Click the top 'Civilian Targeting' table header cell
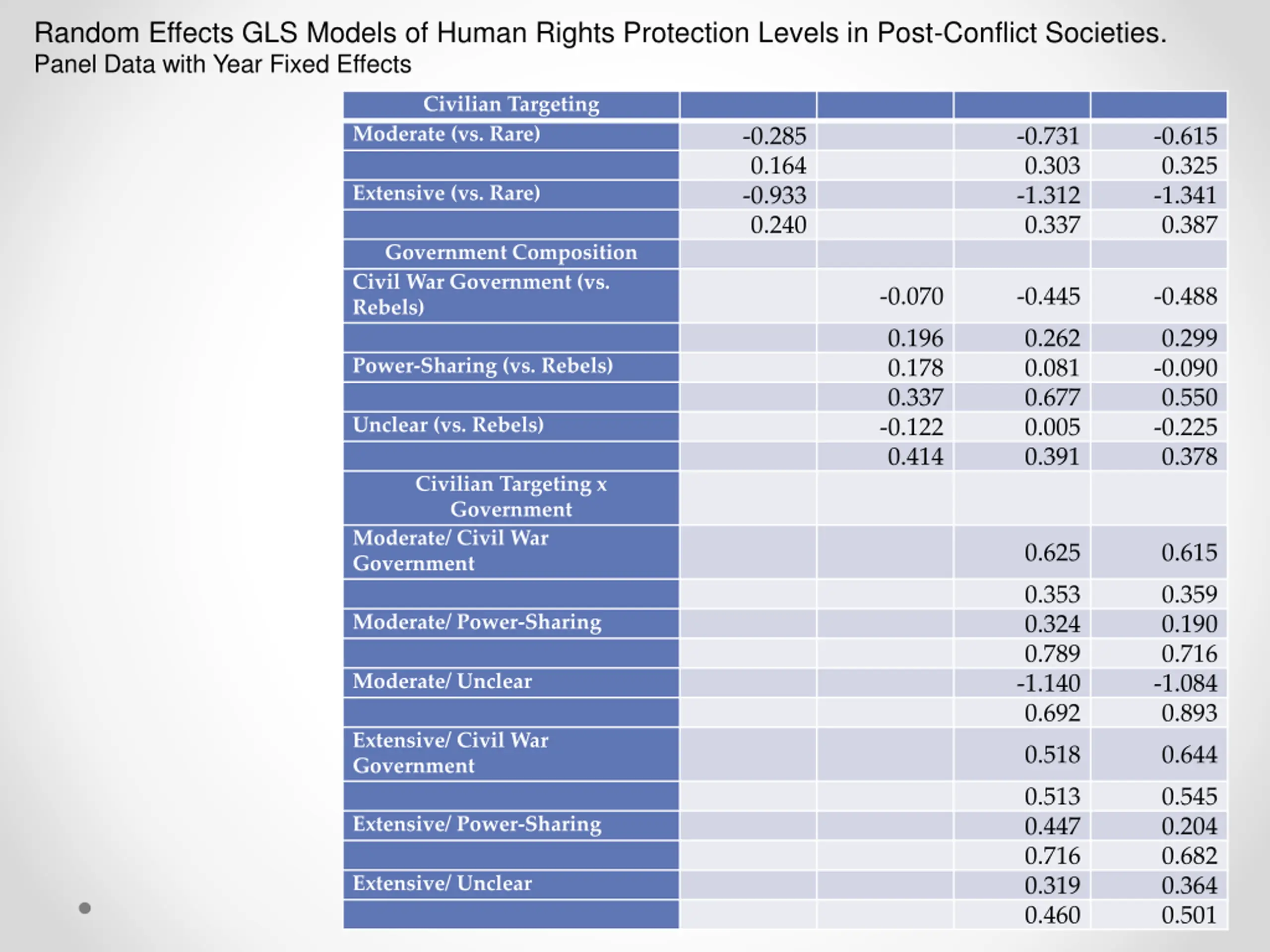 point(511,105)
